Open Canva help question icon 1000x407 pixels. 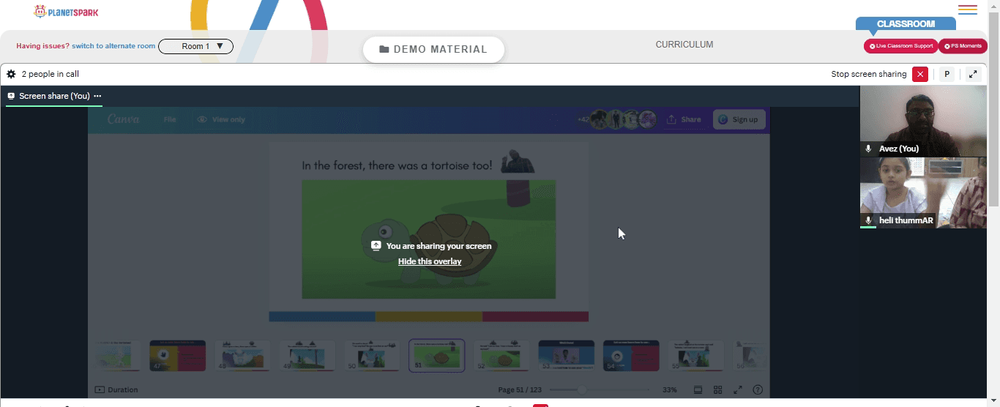[758, 390]
